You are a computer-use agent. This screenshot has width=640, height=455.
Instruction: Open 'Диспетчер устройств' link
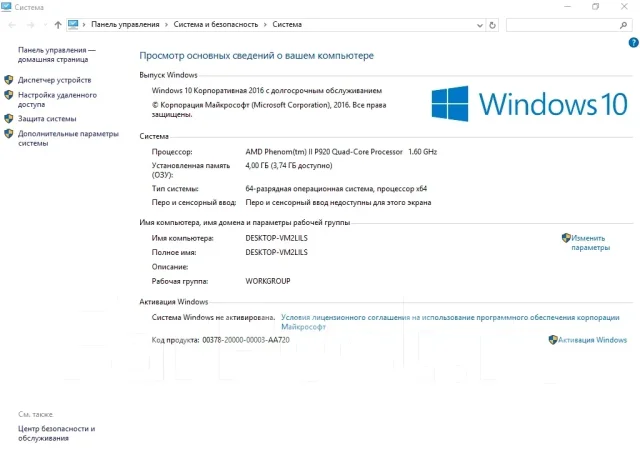pos(54,80)
